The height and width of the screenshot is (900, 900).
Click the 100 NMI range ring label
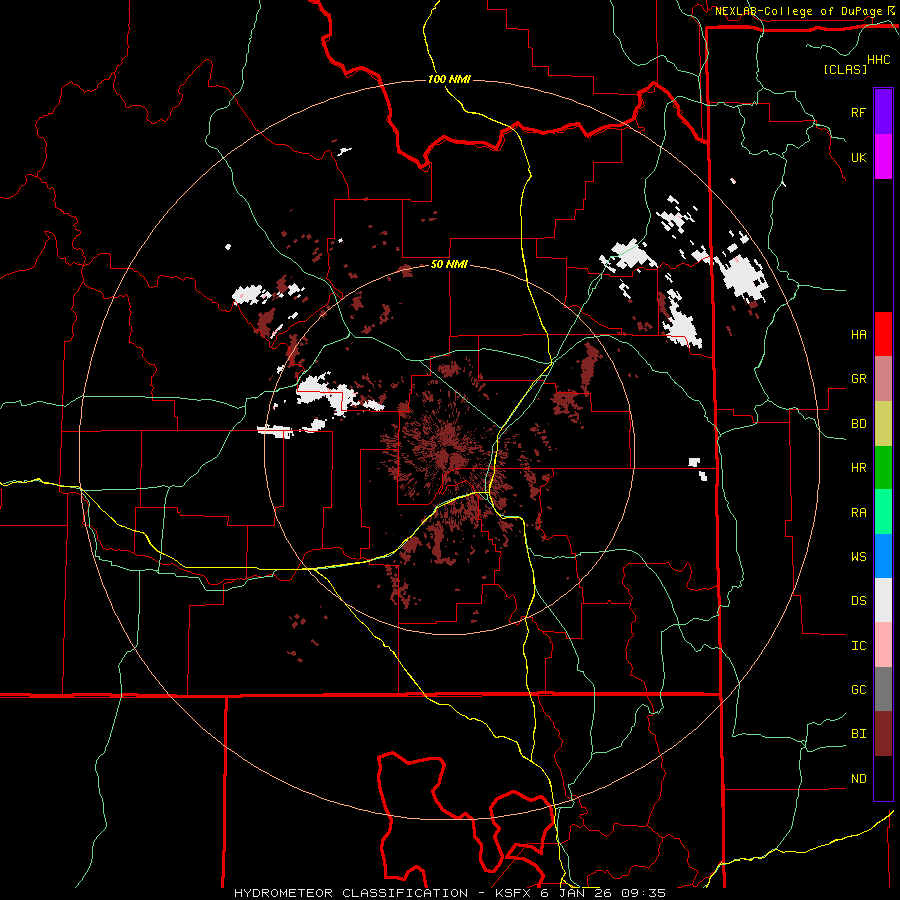449,79
